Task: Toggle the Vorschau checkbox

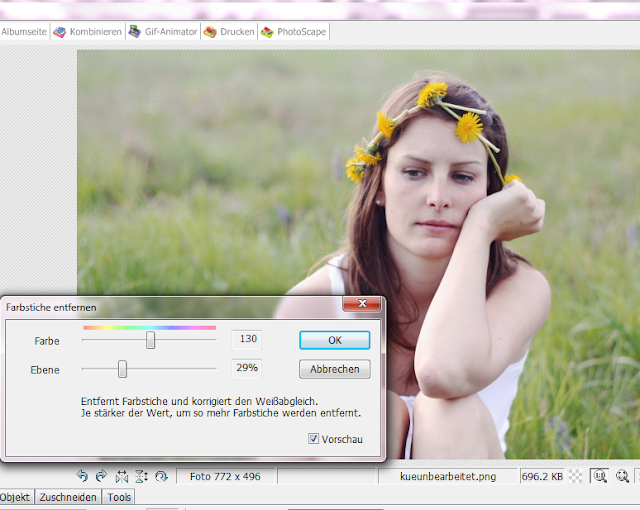Action: [x=314, y=438]
